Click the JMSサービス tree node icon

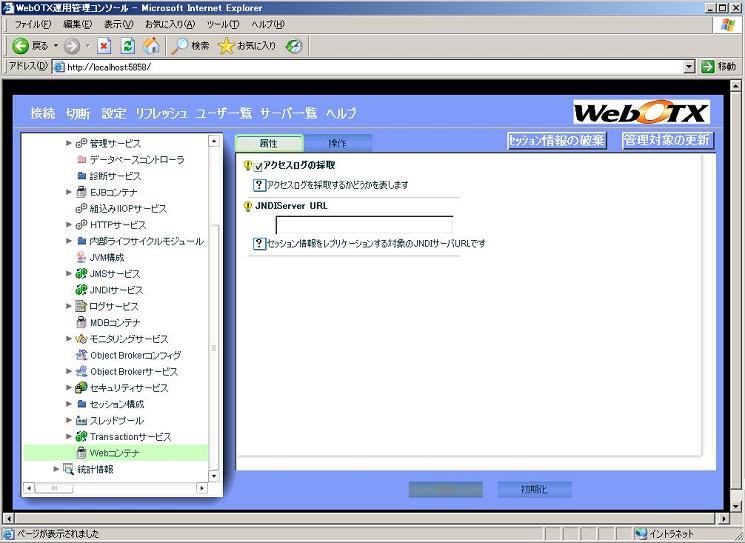(x=82, y=274)
